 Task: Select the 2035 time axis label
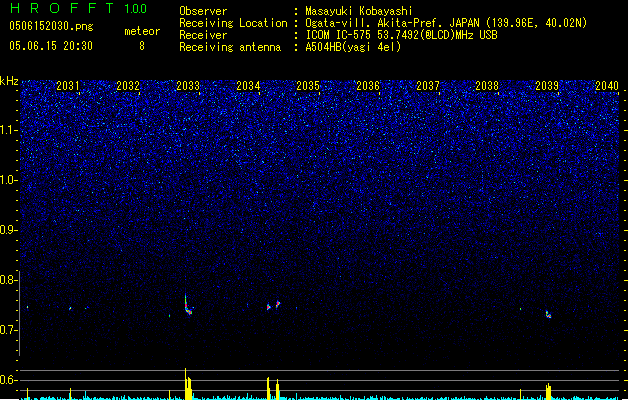tap(308, 86)
